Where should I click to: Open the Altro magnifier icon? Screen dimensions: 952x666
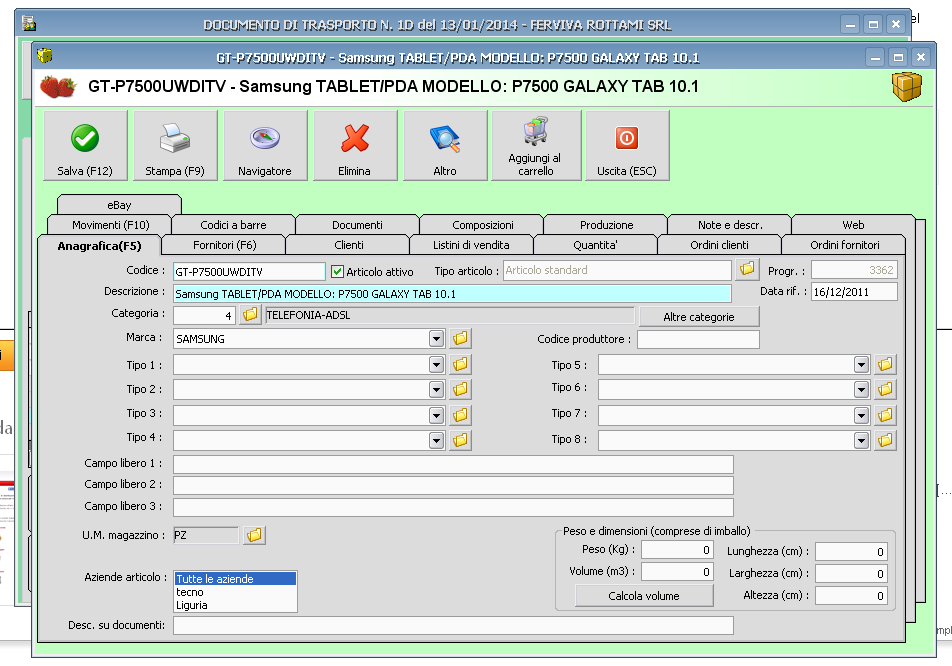(x=445, y=138)
